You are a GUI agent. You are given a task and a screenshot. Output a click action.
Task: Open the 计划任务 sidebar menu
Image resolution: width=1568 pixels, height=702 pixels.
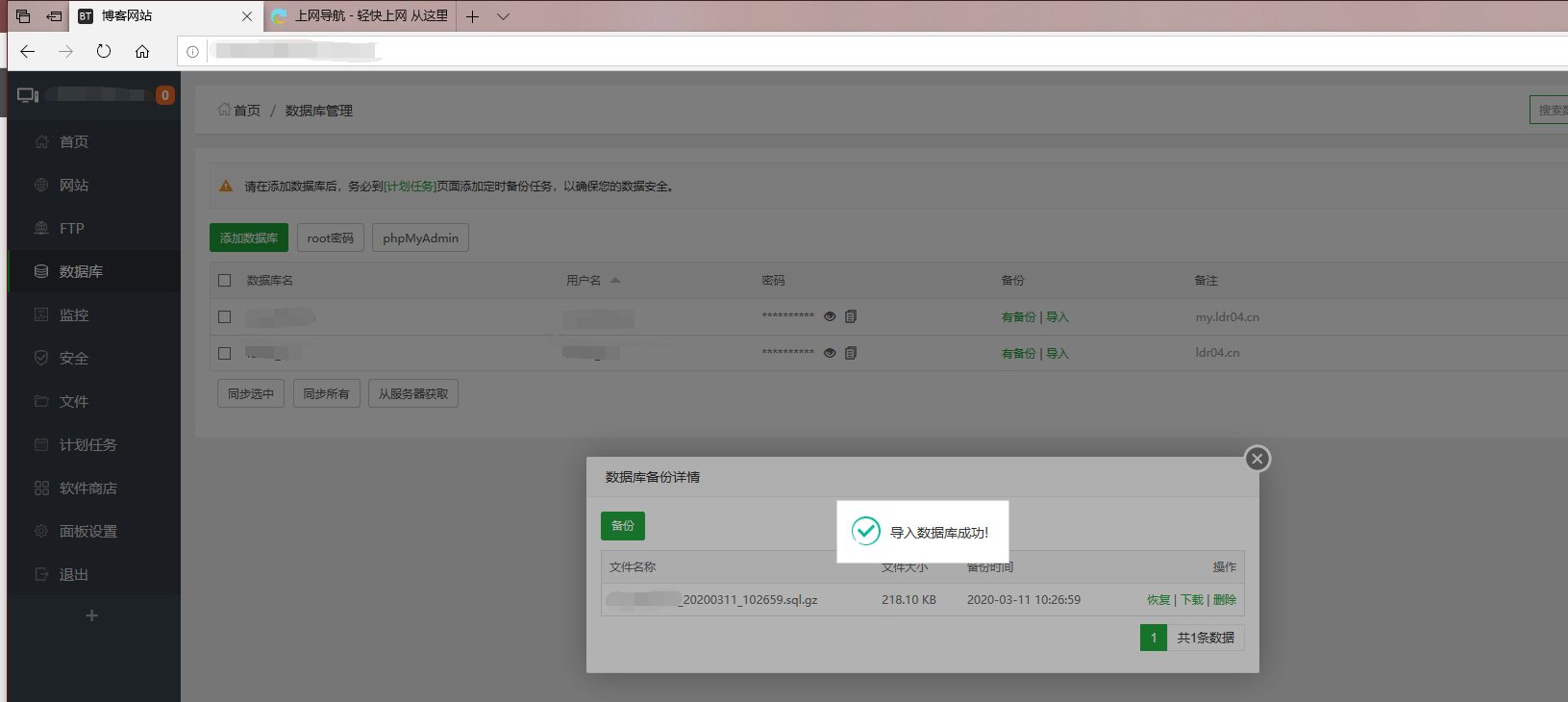(x=87, y=444)
